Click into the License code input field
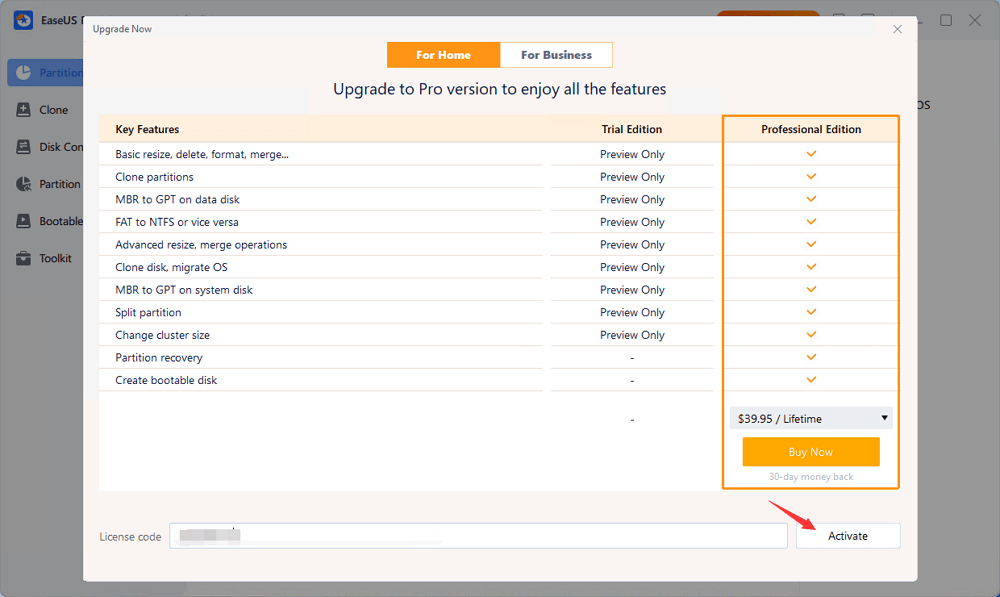The width and height of the screenshot is (1000, 597). tap(478, 536)
